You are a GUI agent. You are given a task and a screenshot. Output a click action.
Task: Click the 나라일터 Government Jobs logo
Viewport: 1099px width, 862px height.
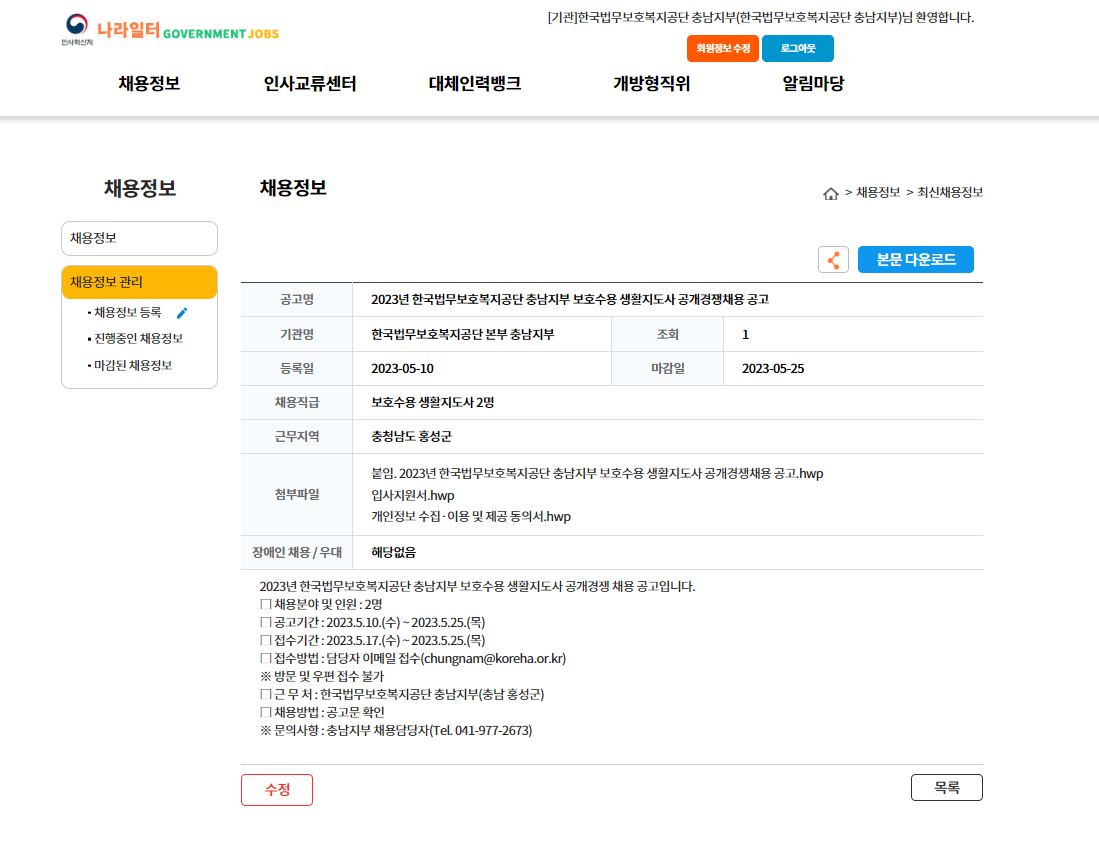tap(170, 30)
